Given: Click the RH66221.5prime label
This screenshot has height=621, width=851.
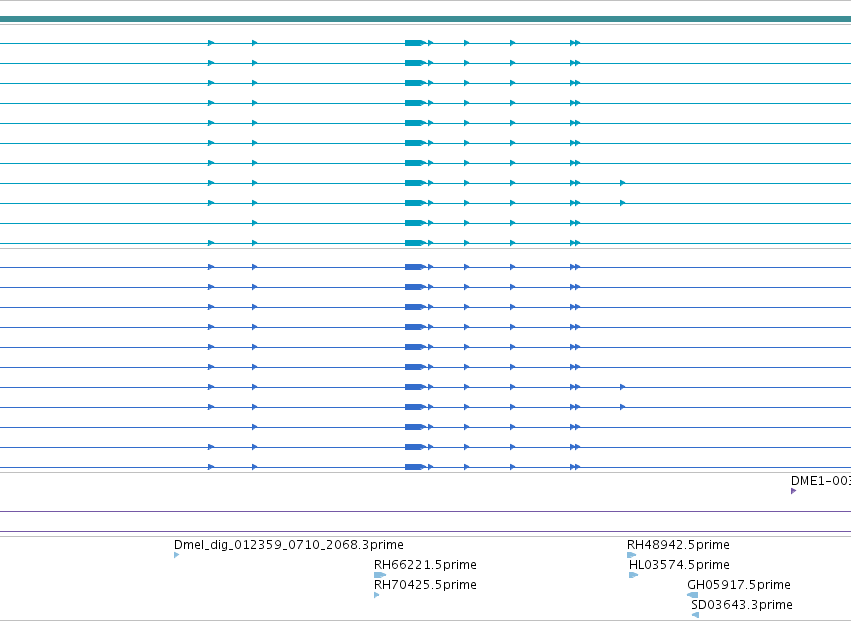Looking at the screenshot, I should click(x=425, y=565).
